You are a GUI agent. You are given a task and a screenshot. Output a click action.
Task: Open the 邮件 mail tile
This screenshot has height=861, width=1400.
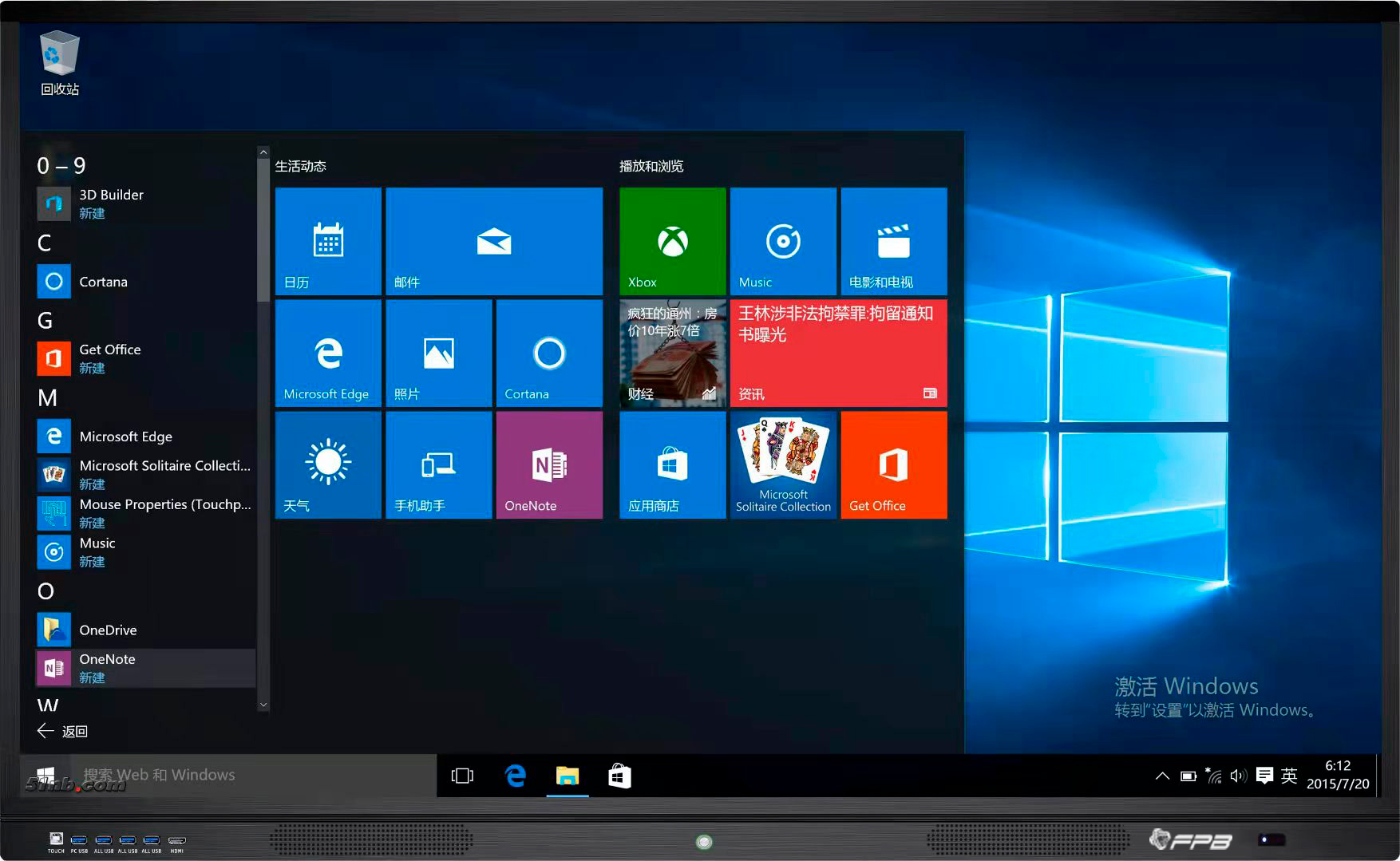(494, 241)
